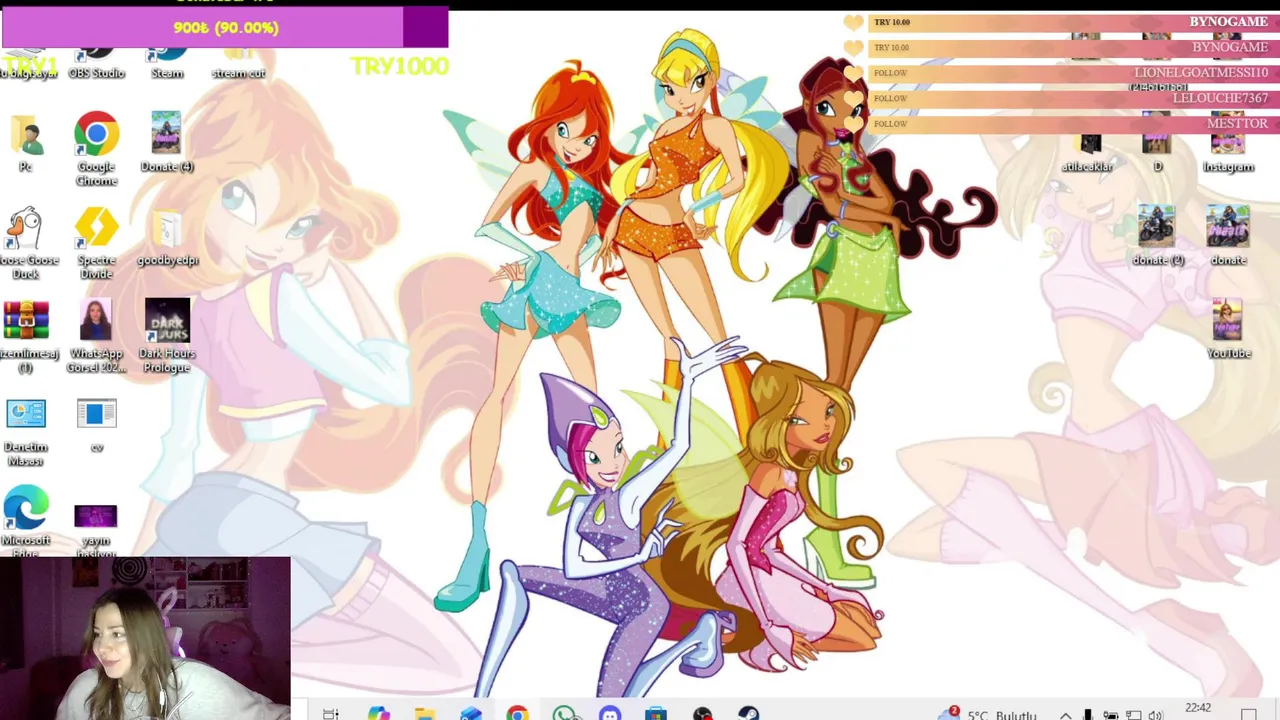The height and width of the screenshot is (720, 1280).
Task: Open Steam from the taskbar
Action: (749, 713)
